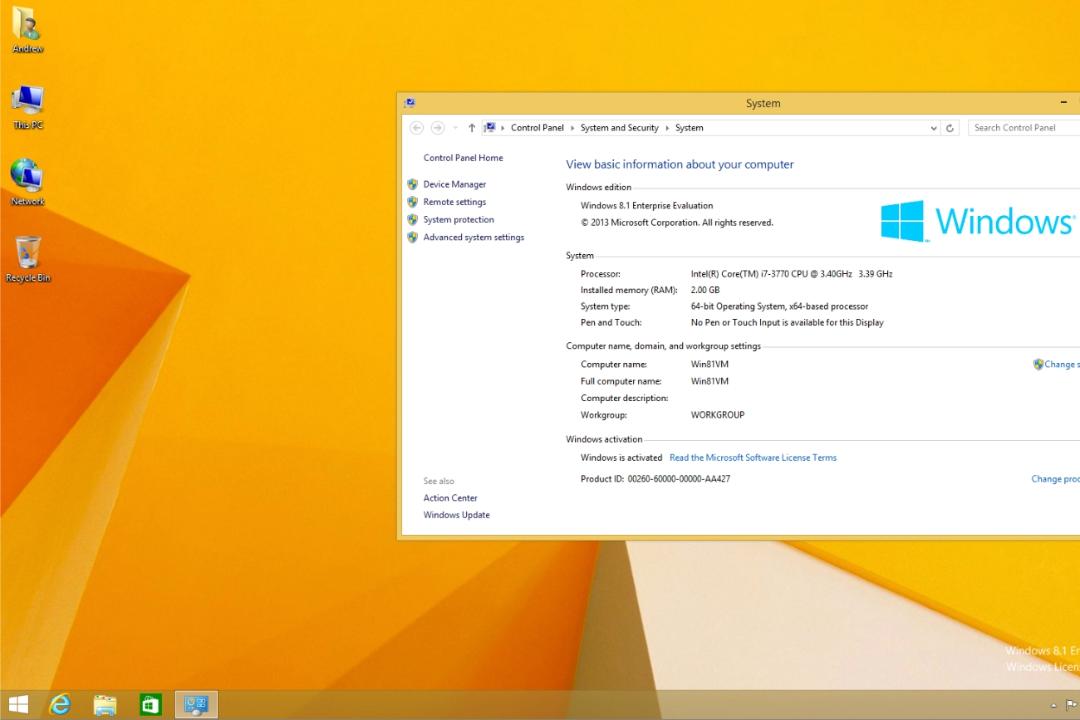This screenshot has width=1080, height=720.
Task: Go up one level with up arrow
Action: point(471,128)
